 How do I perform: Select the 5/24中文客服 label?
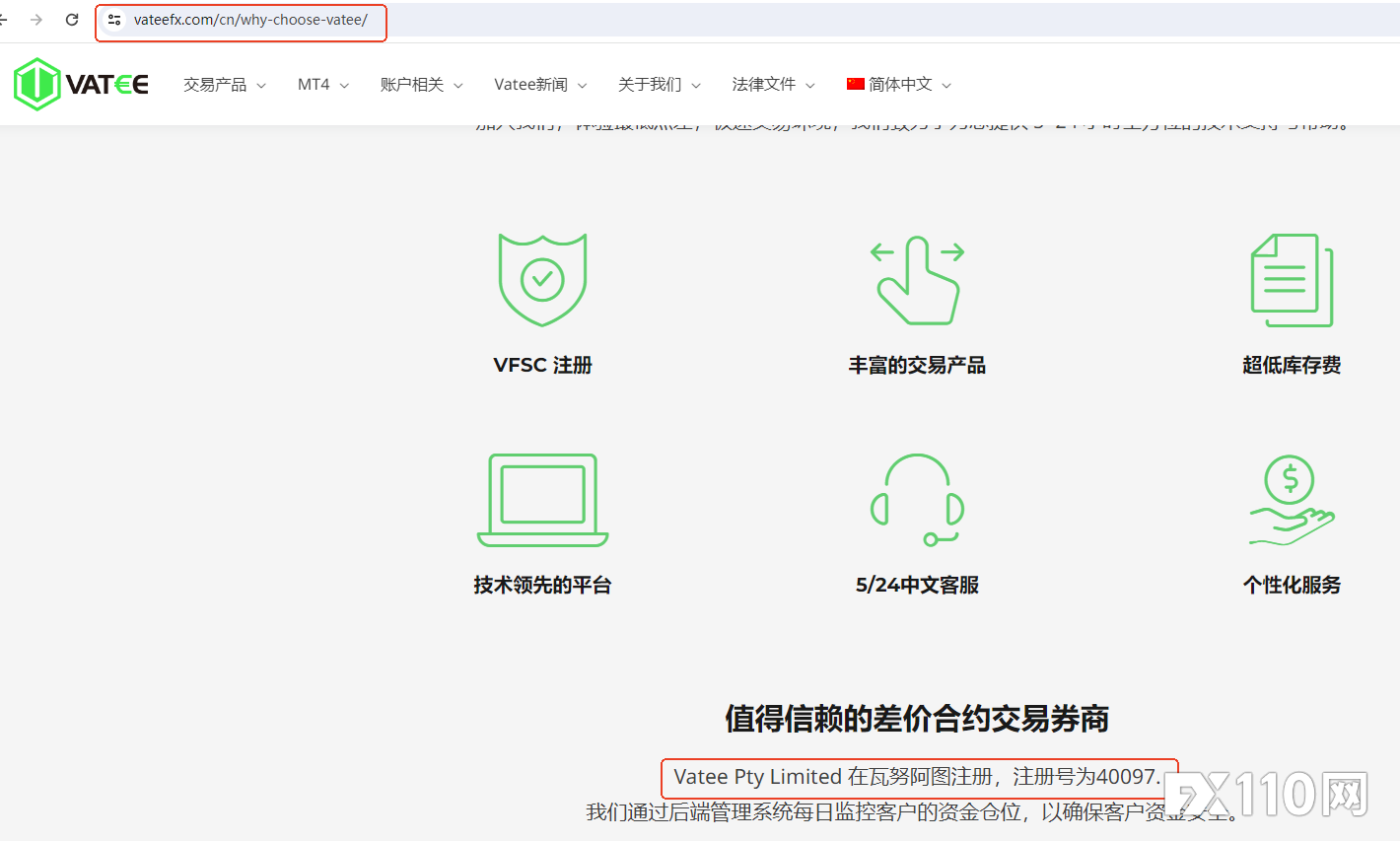(917, 585)
